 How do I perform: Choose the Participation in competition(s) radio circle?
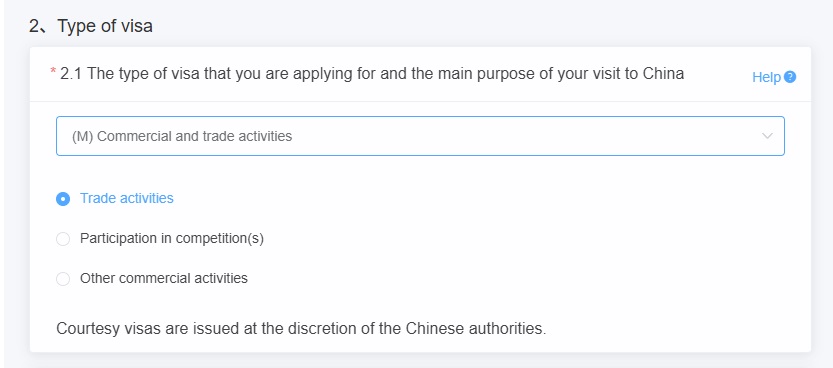tap(63, 239)
